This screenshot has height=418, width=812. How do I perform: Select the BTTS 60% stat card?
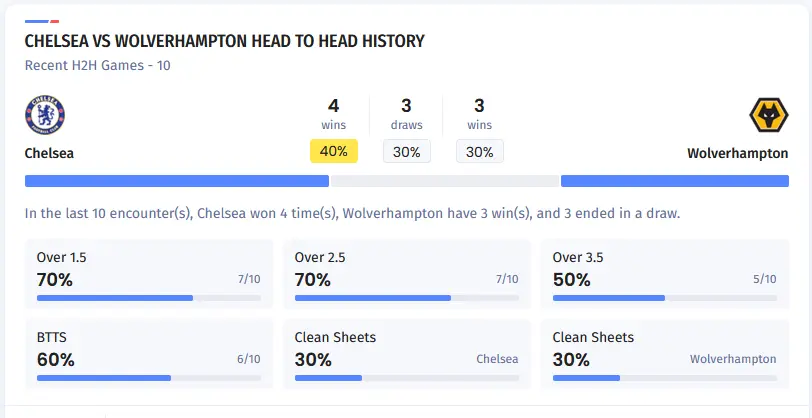coord(148,352)
